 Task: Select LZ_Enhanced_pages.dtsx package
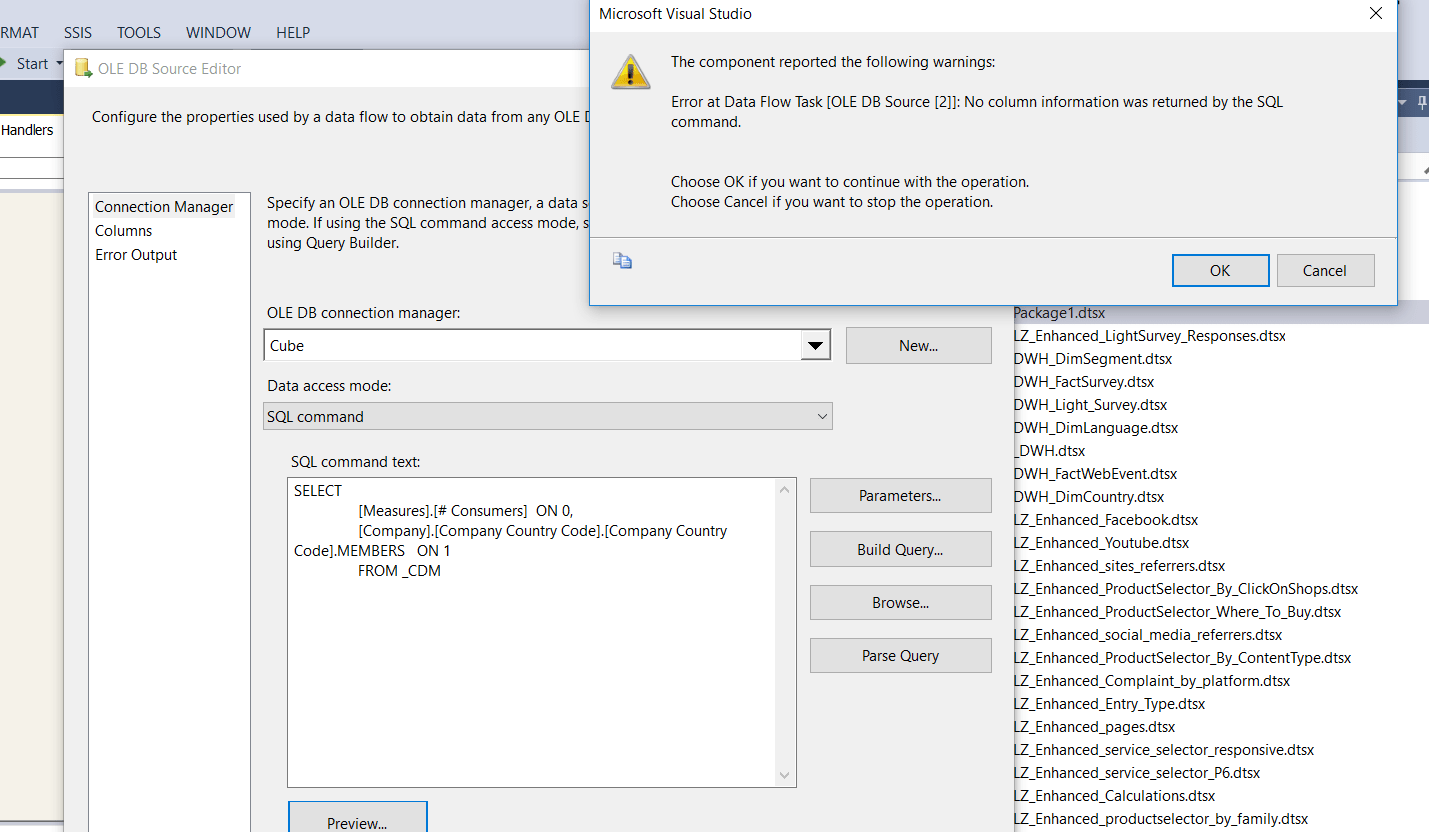tap(1094, 727)
